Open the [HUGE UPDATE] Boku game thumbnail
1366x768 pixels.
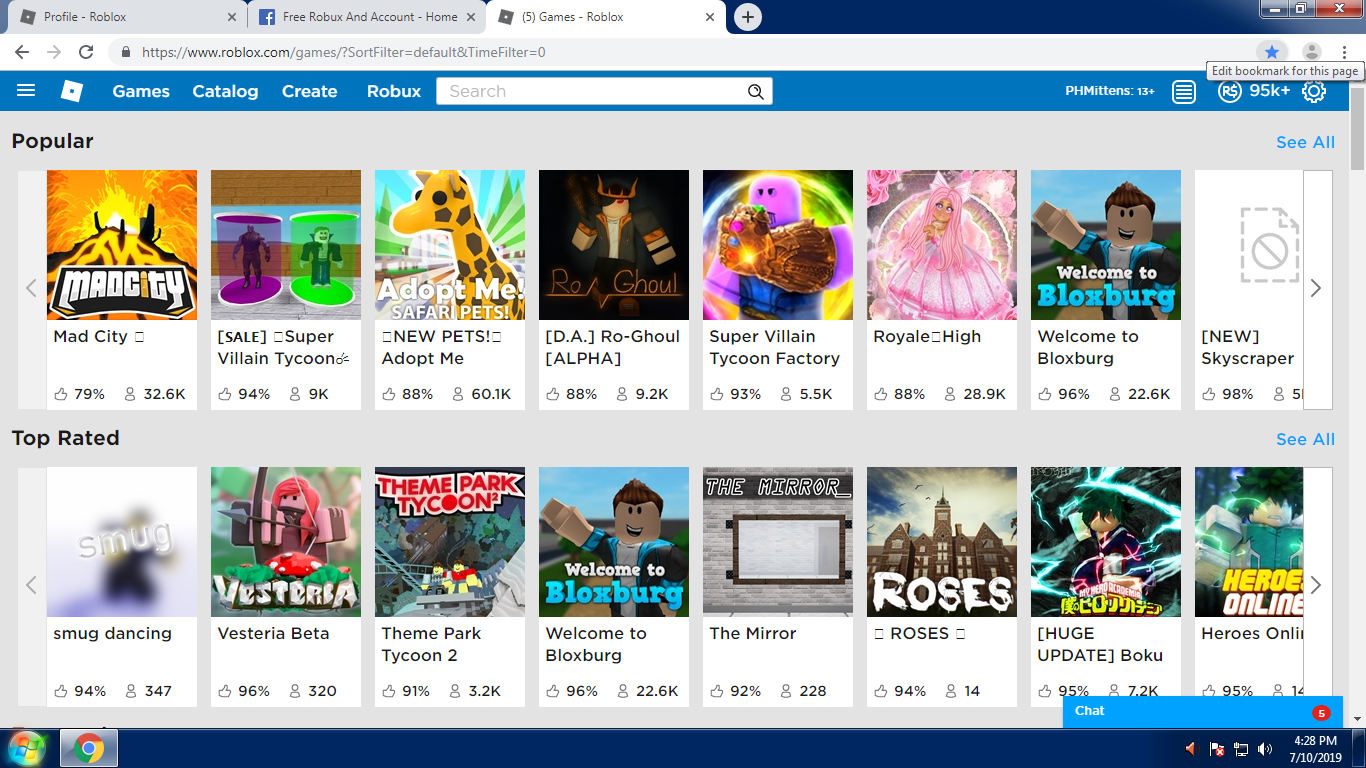(x=1106, y=542)
